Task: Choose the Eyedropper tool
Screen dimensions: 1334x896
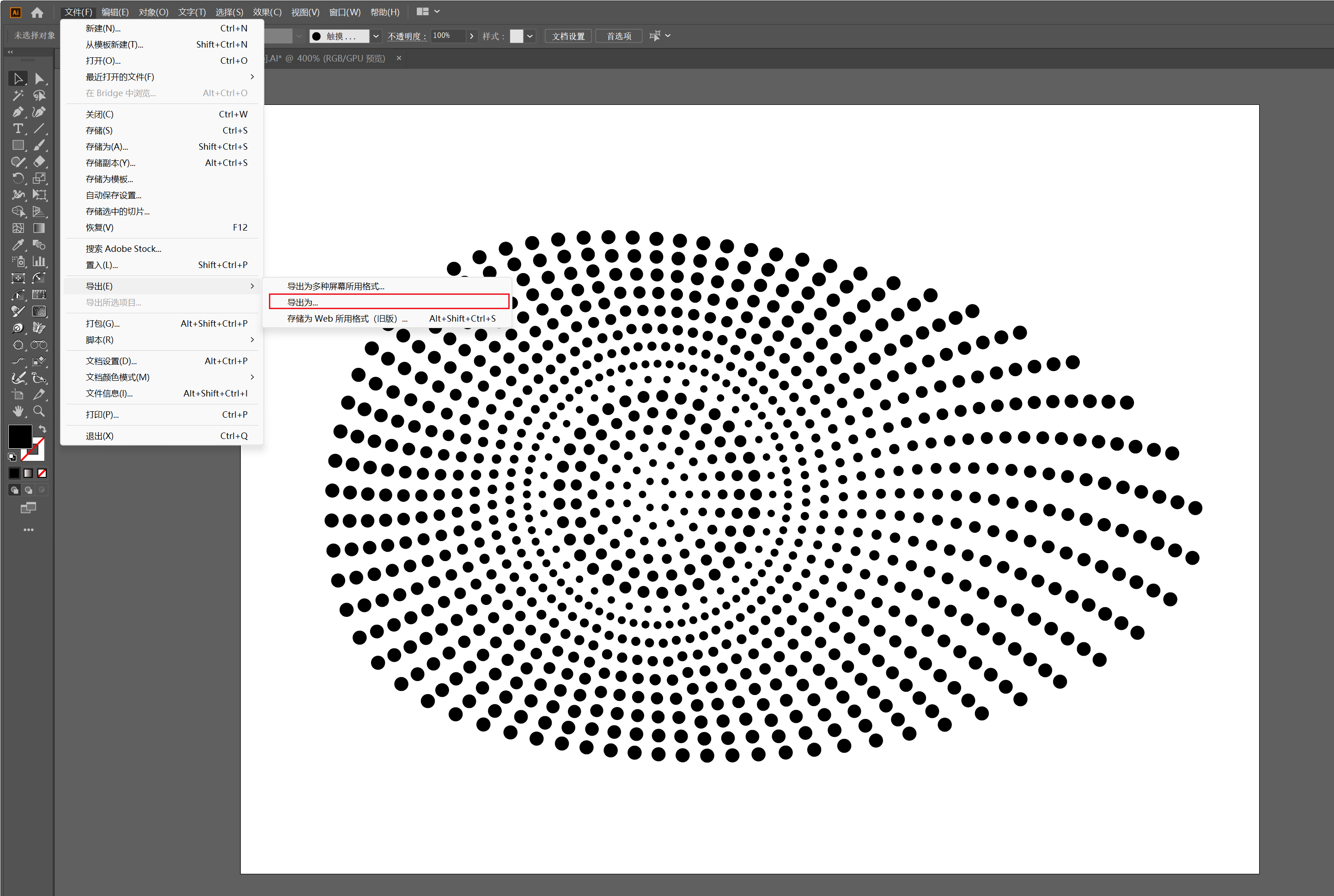Action: [x=18, y=244]
